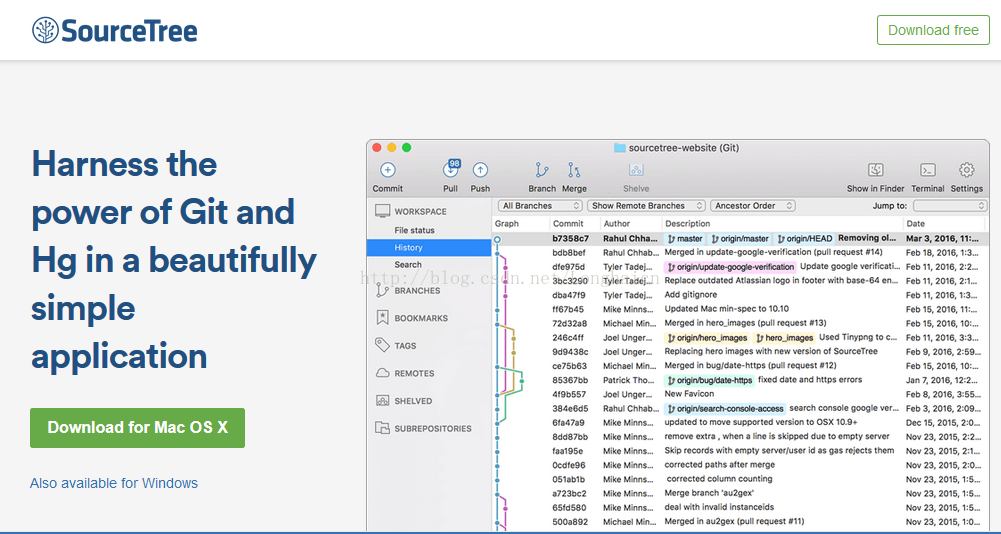Click the origin/update-google-verification label
Screen dimensions: 1001x534
pyautogui.click(x=730, y=267)
